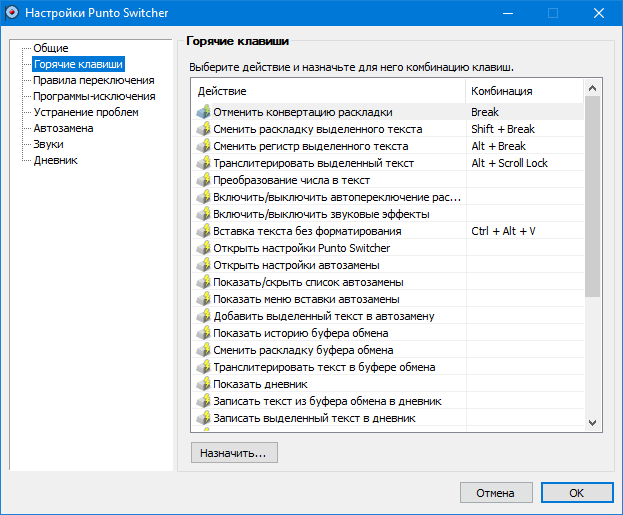Click the icon beside Показать дневник
The width and height of the screenshot is (623, 515).
203,384
